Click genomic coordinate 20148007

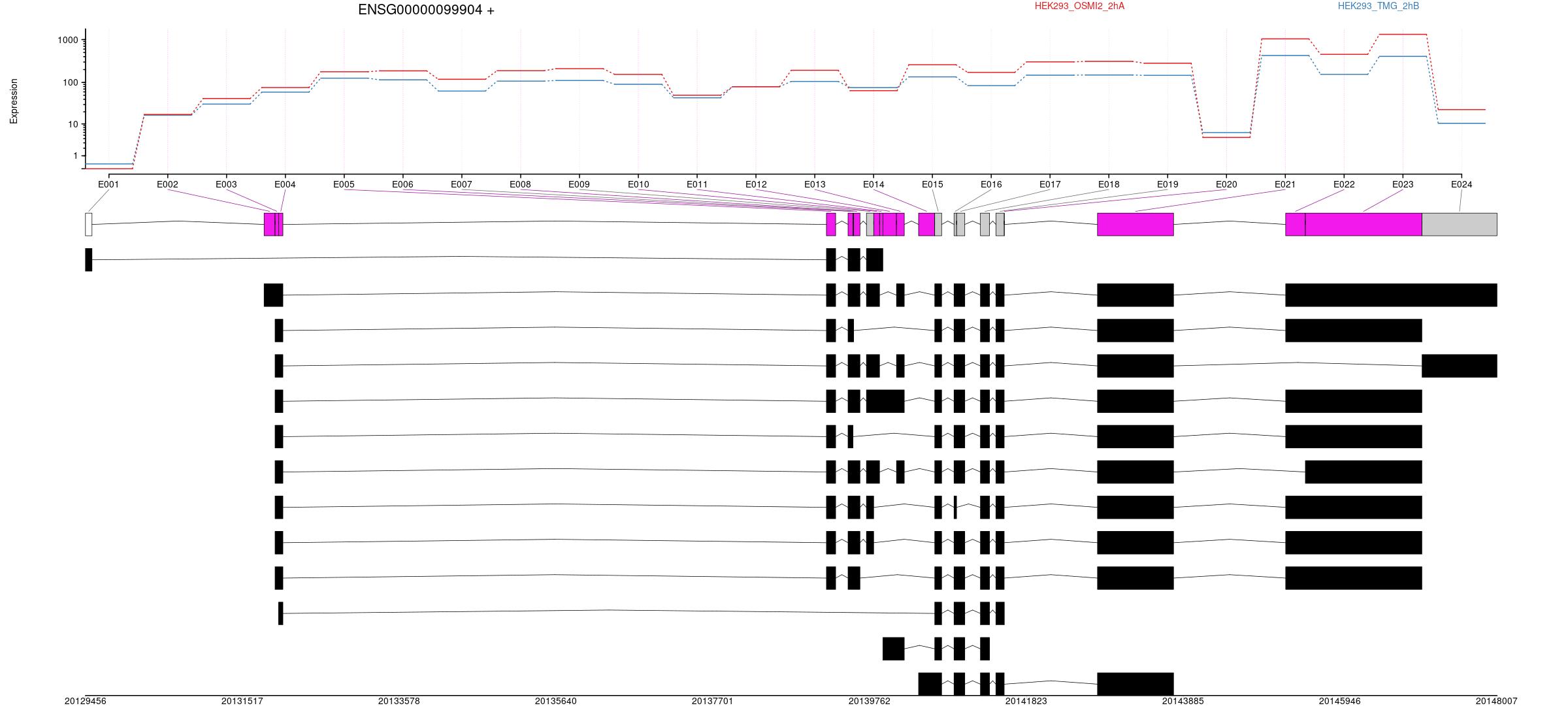pyautogui.click(x=1497, y=701)
